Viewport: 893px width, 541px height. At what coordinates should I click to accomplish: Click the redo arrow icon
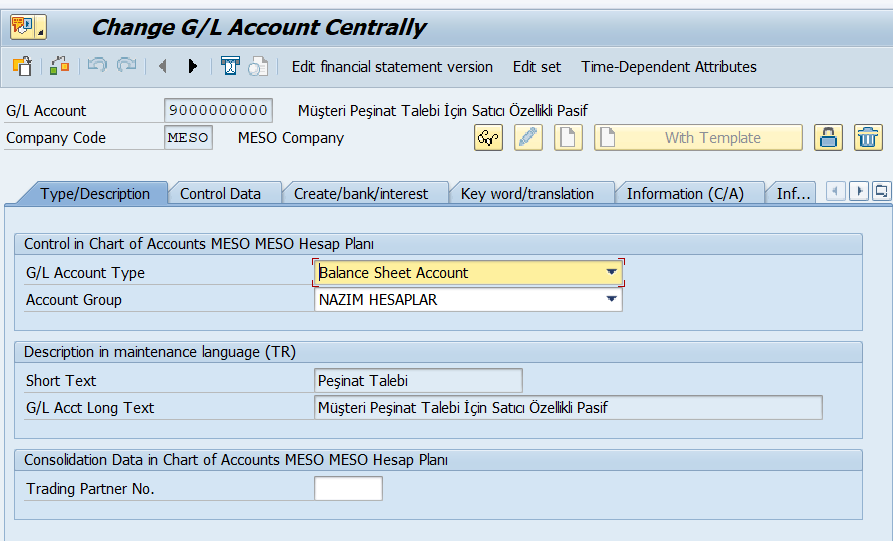pos(126,65)
